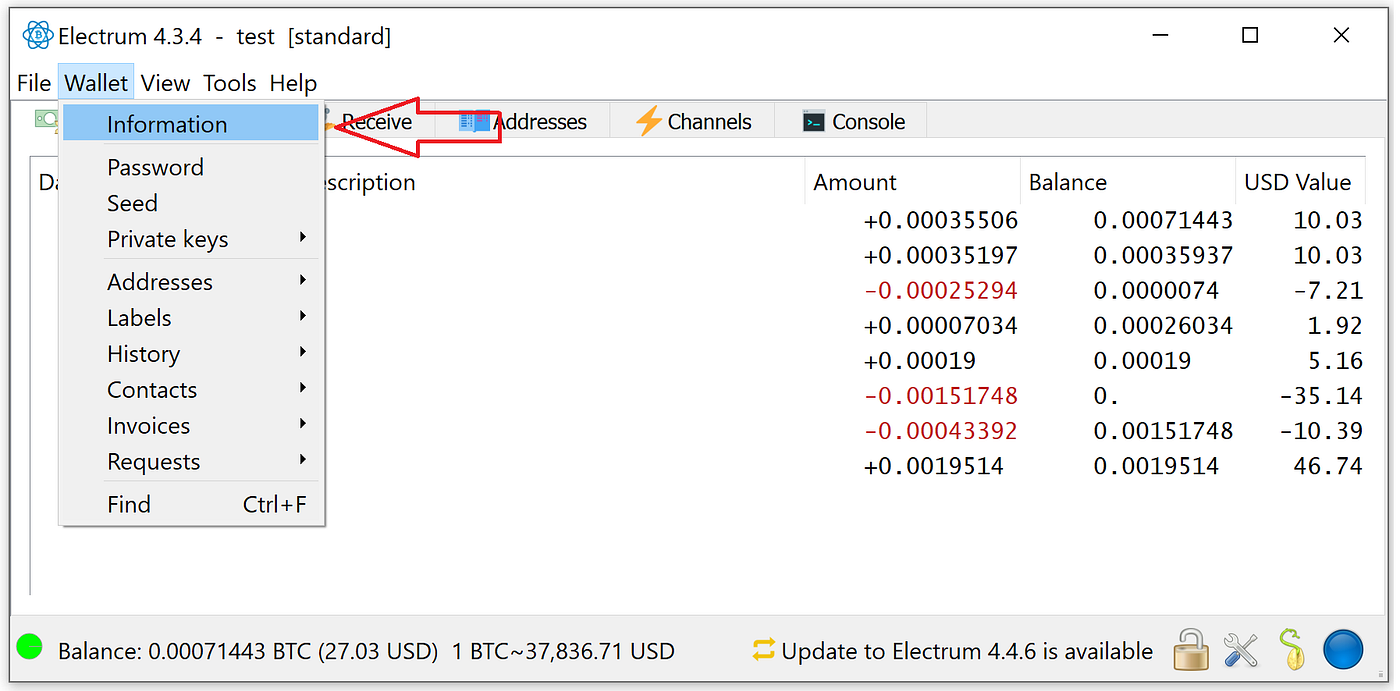Select the +0.00019 amount row
This screenshot has height=691, width=1400.
(x=919, y=361)
